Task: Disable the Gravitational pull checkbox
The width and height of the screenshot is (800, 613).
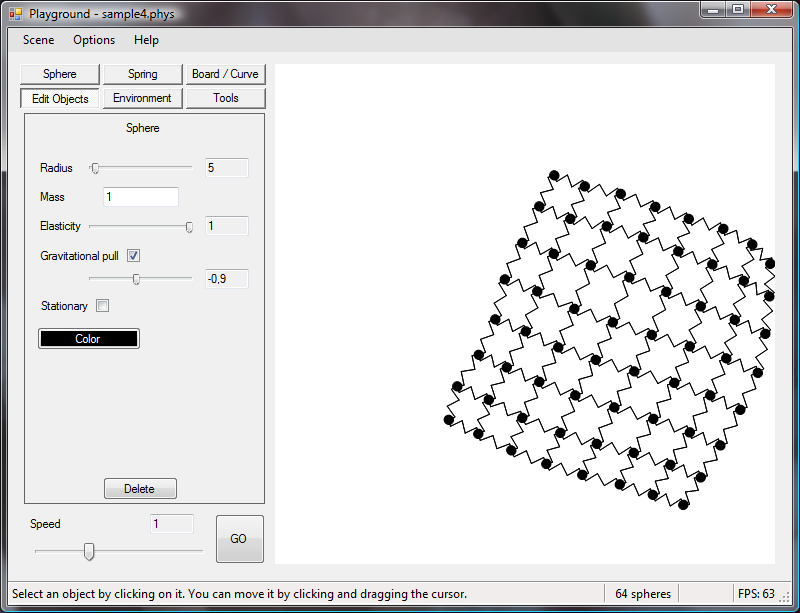Action: click(133, 256)
